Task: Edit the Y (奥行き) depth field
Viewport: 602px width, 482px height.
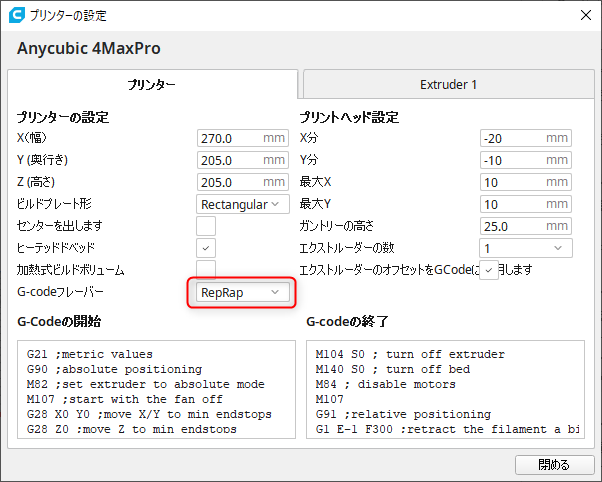Action: click(x=243, y=160)
